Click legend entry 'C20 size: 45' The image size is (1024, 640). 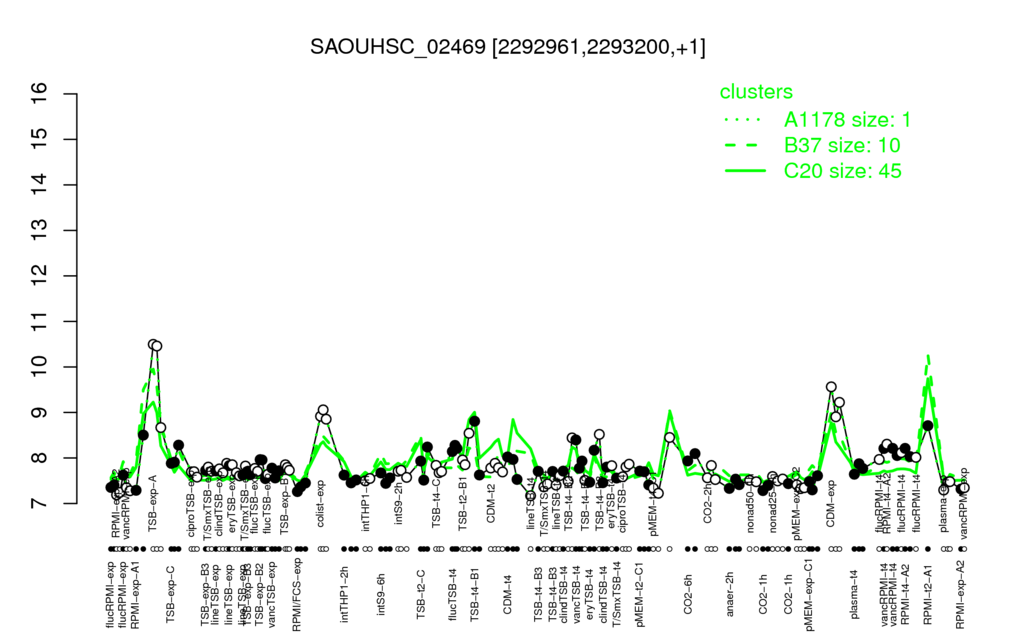(842, 170)
